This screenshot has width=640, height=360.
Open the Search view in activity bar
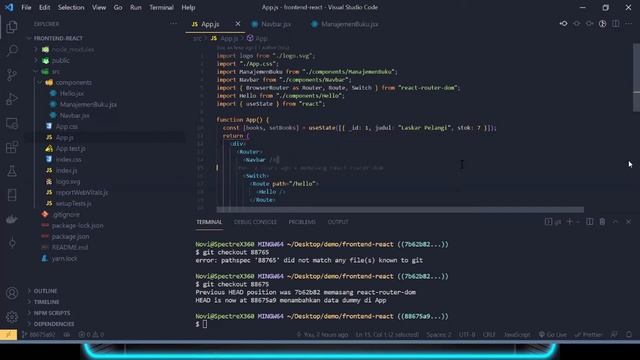(x=12, y=51)
